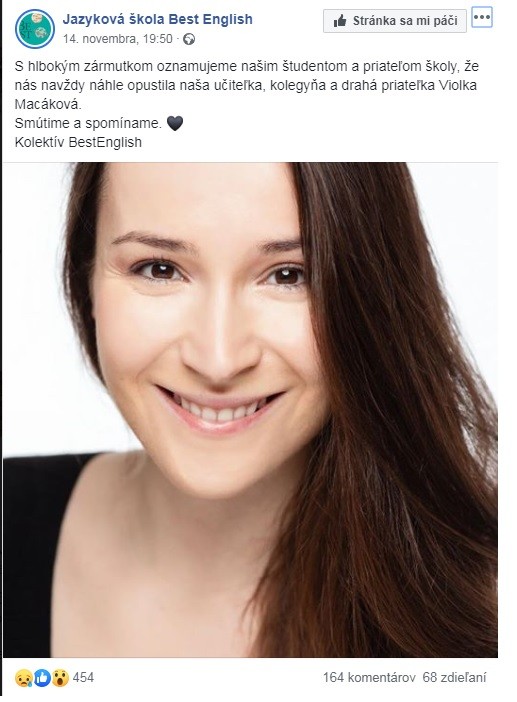This screenshot has height=702, width=517.
Task: Open 'Jazyková škola Best English' page link
Action: pyautogui.click(x=158, y=19)
